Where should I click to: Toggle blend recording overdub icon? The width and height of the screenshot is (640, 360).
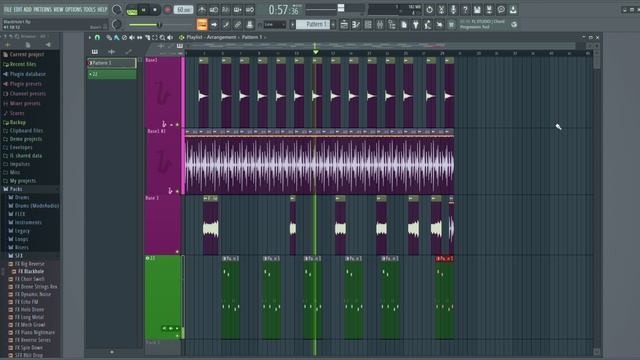click(x=238, y=9)
